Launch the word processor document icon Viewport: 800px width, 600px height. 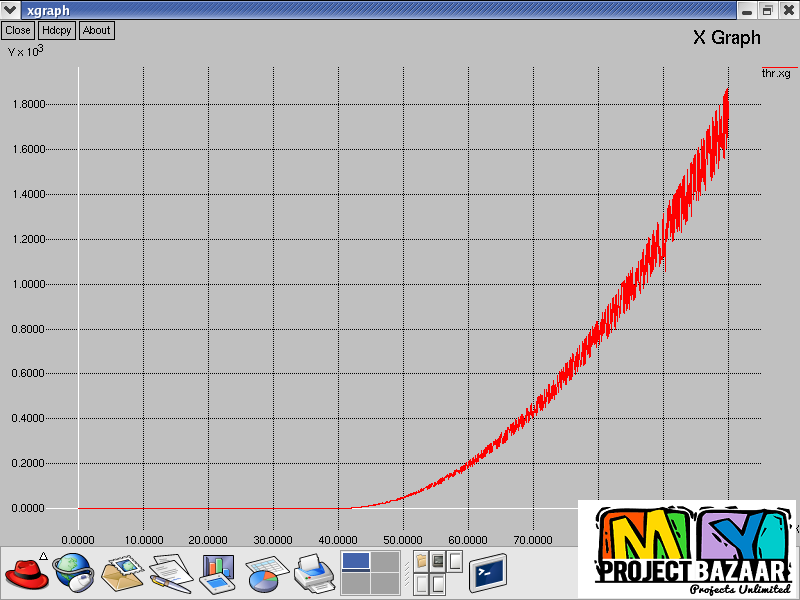170,573
